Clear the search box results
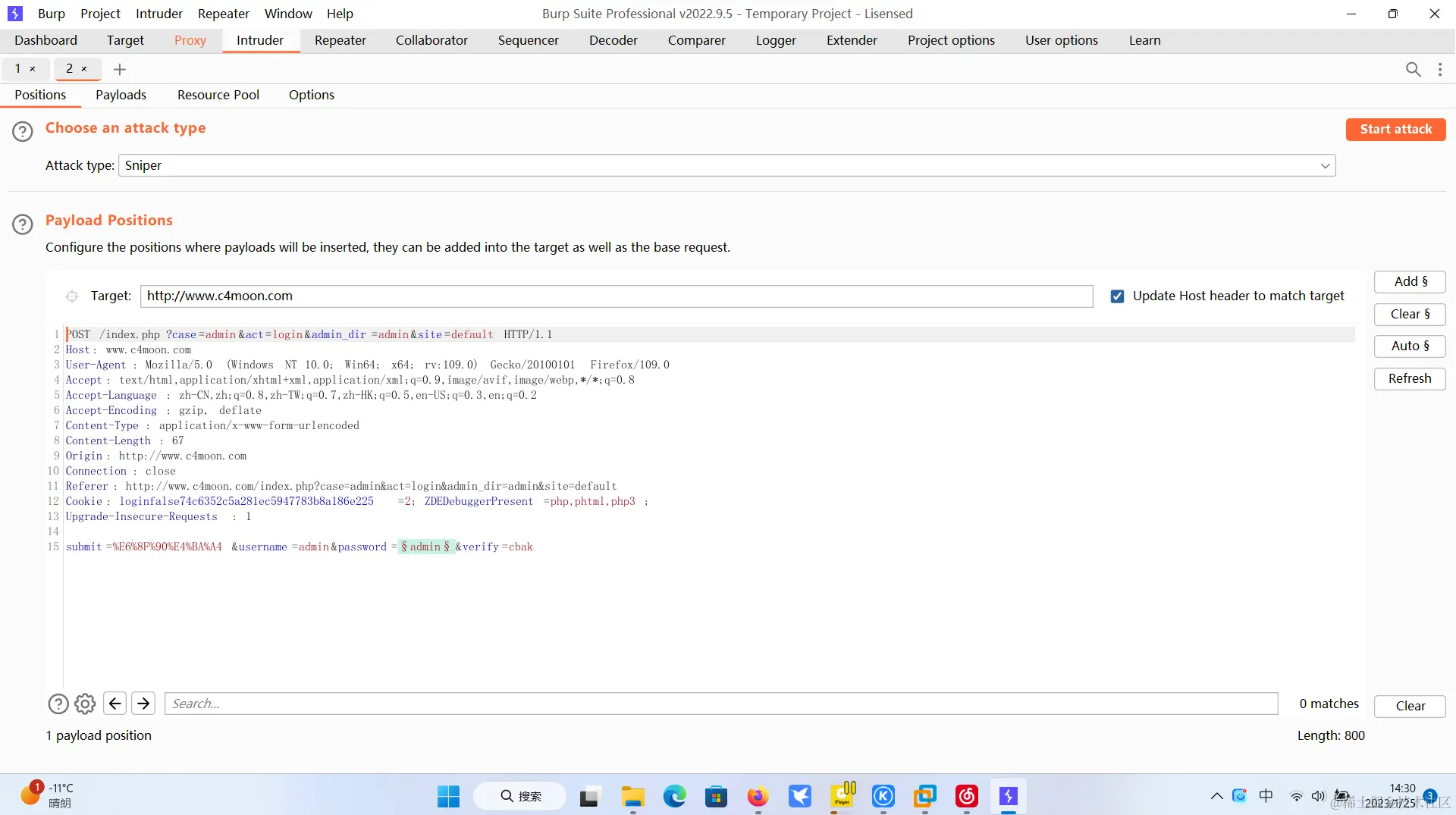 click(1410, 707)
